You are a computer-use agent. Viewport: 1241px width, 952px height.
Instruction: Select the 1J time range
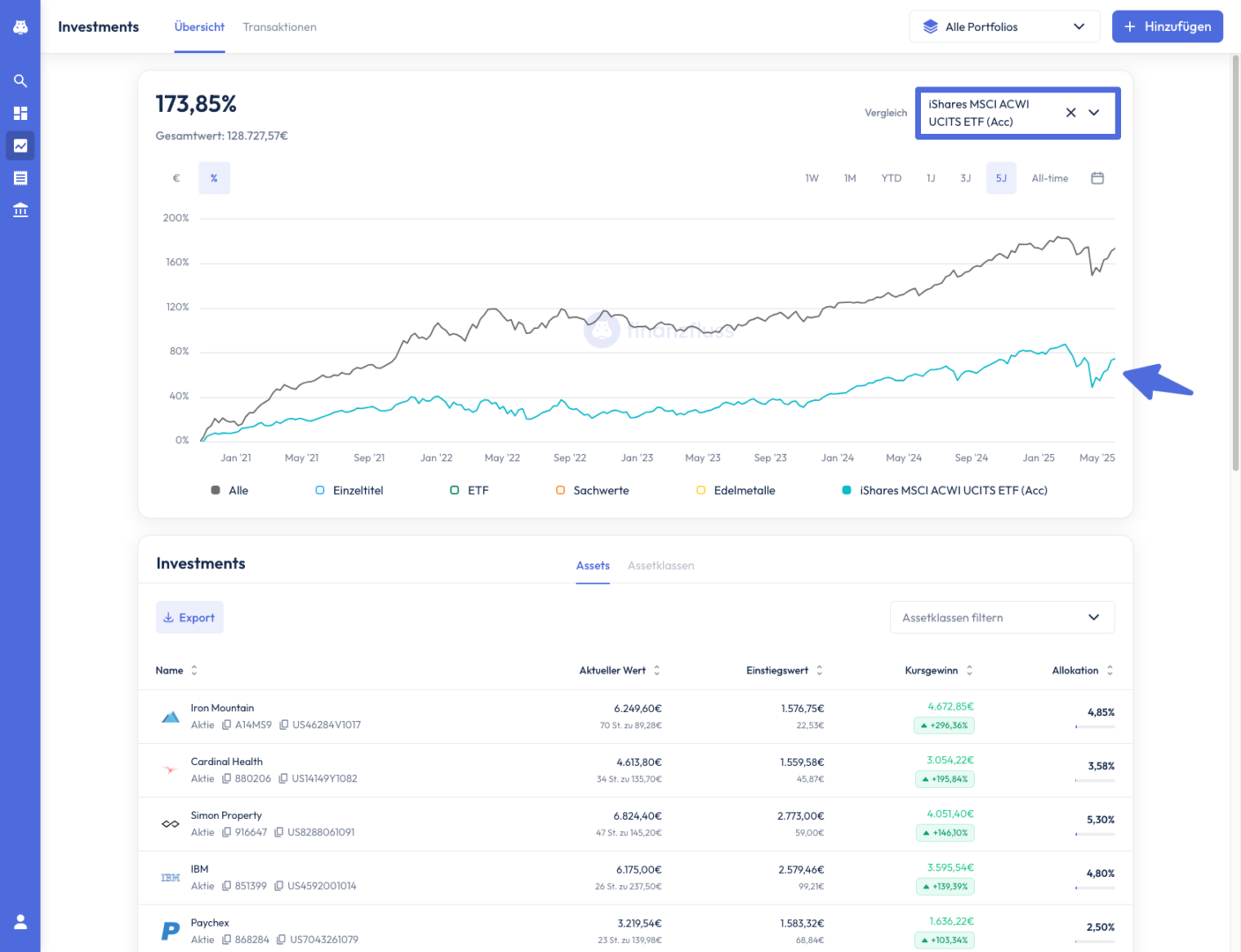(931, 178)
